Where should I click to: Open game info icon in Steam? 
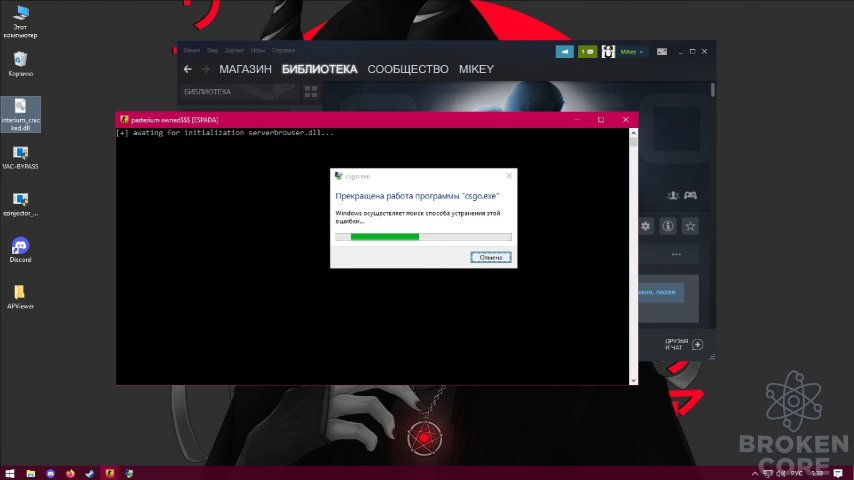tap(668, 226)
